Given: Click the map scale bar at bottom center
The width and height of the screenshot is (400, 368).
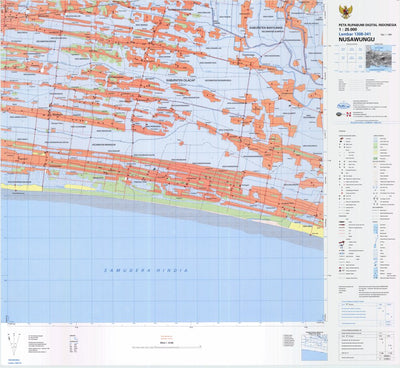Looking at the screenshot, I should [x=167, y=347].
